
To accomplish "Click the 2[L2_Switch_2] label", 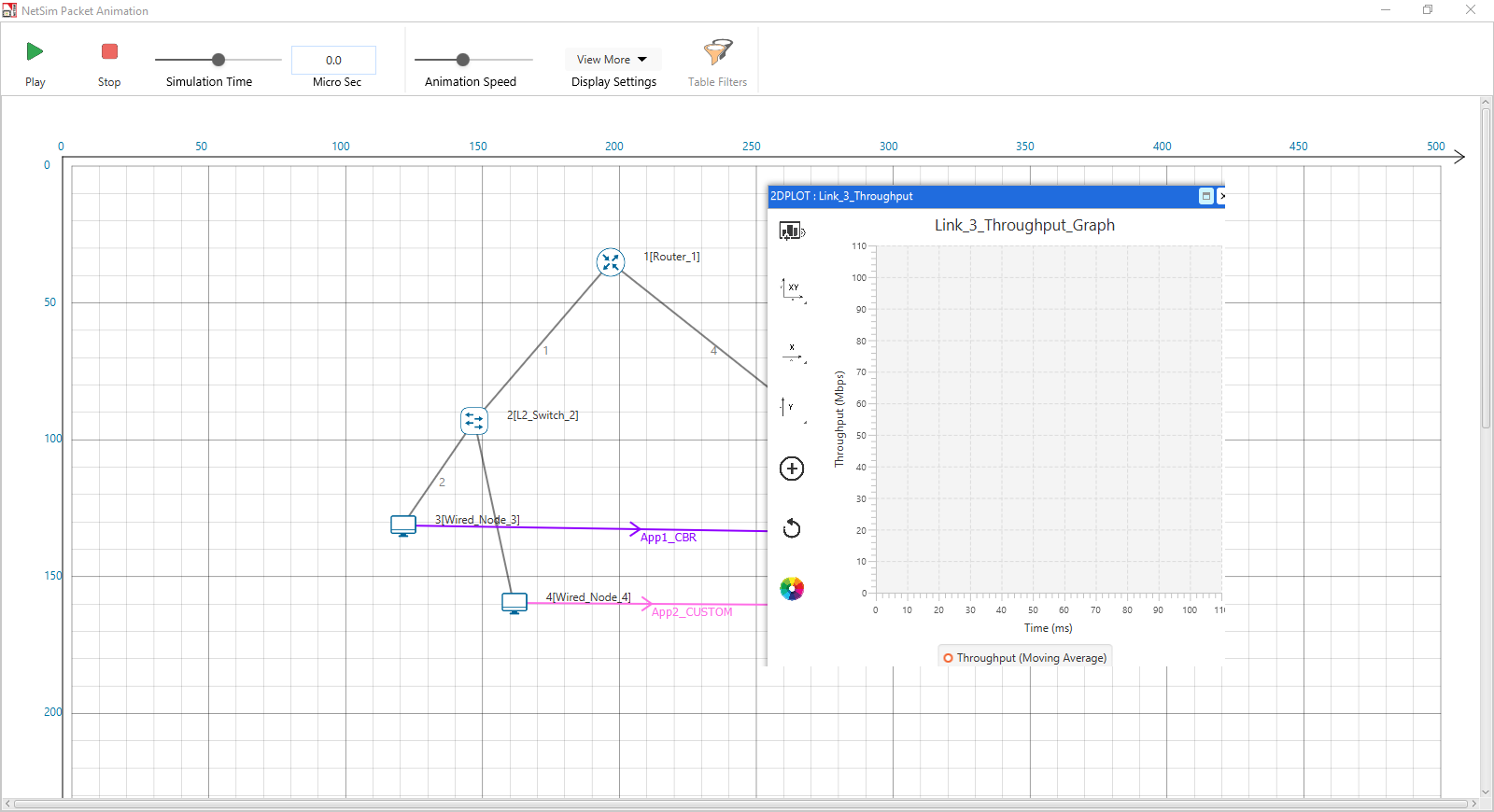I will pos(543,415).
